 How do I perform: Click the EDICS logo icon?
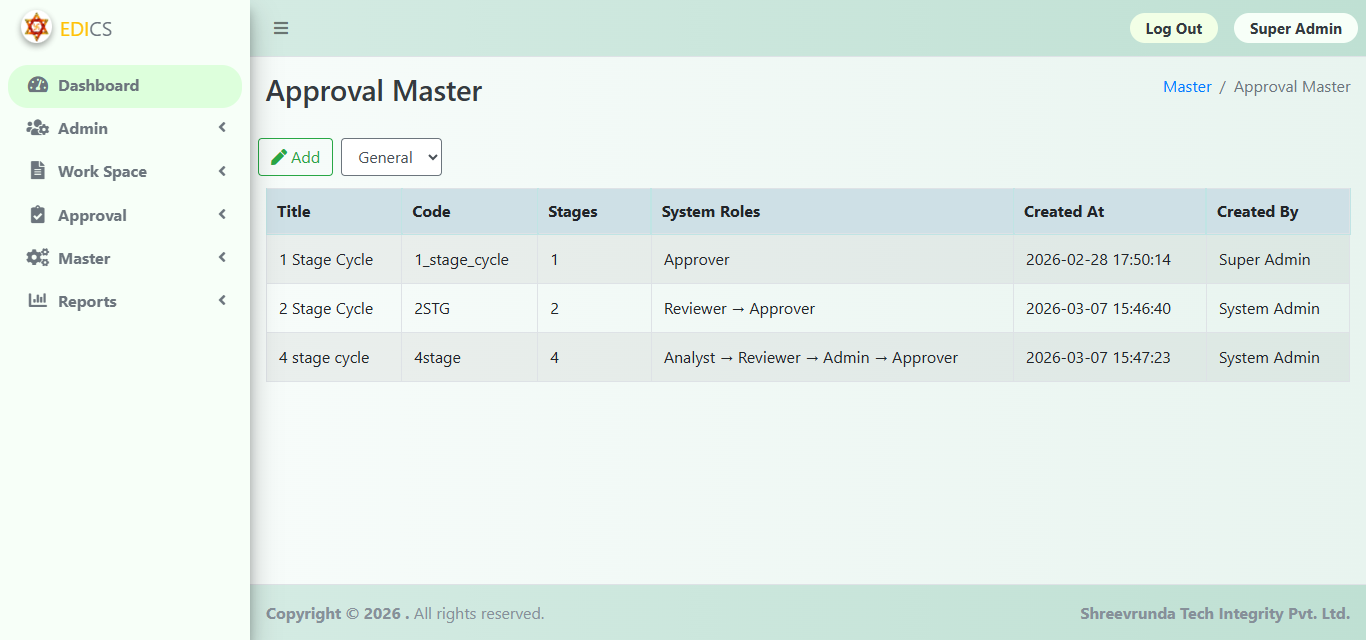[37, 28]
